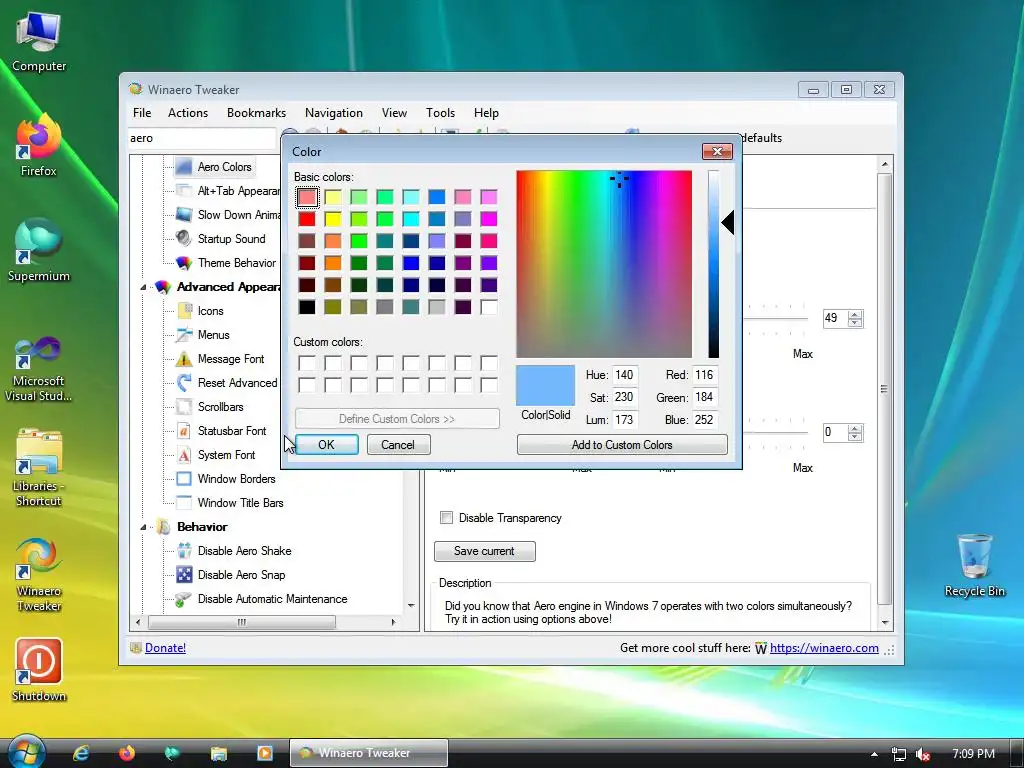
Task: Click the Scrollbars icon in the tree
Action: 184,407
